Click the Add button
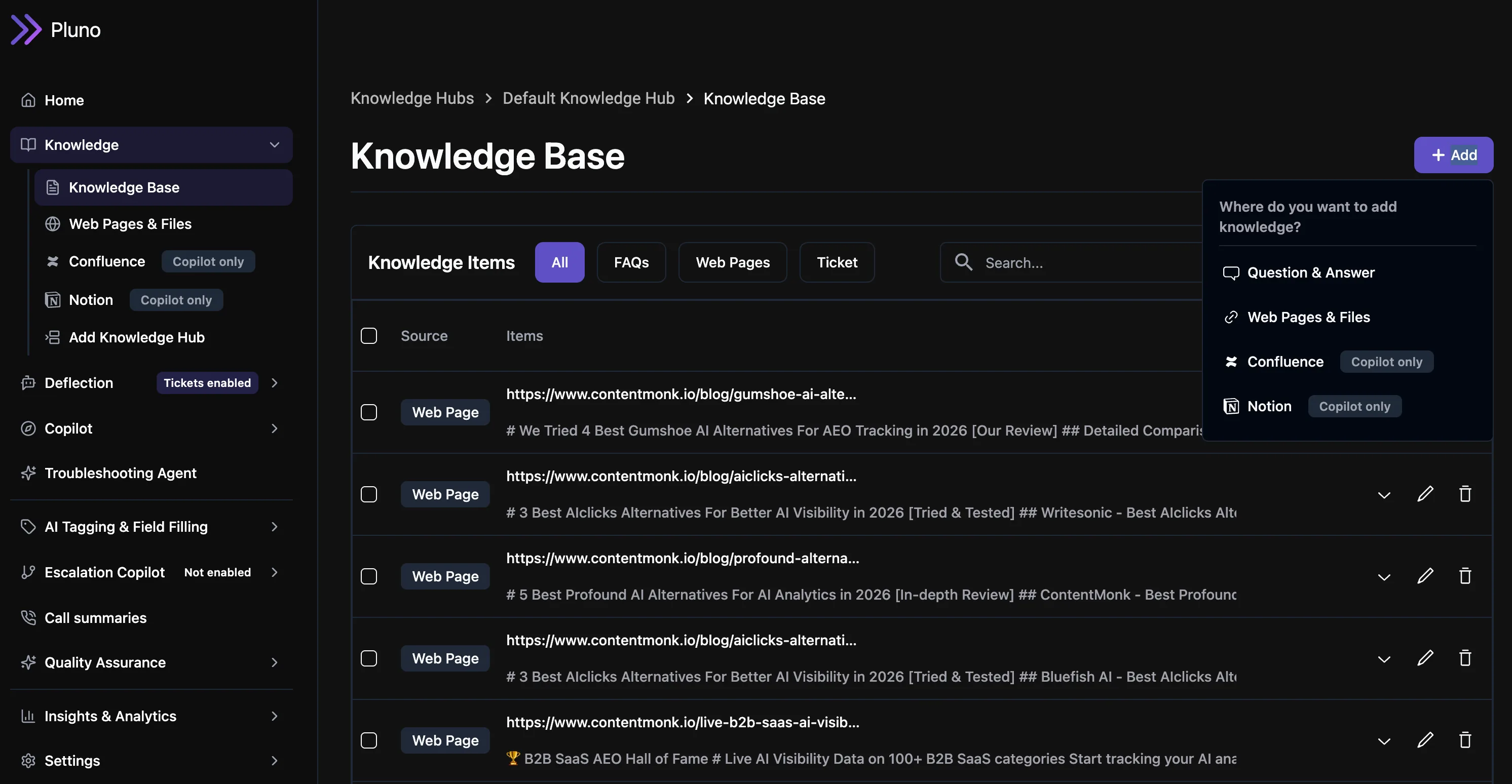1512x784 pixels. tap(1453, 155)
